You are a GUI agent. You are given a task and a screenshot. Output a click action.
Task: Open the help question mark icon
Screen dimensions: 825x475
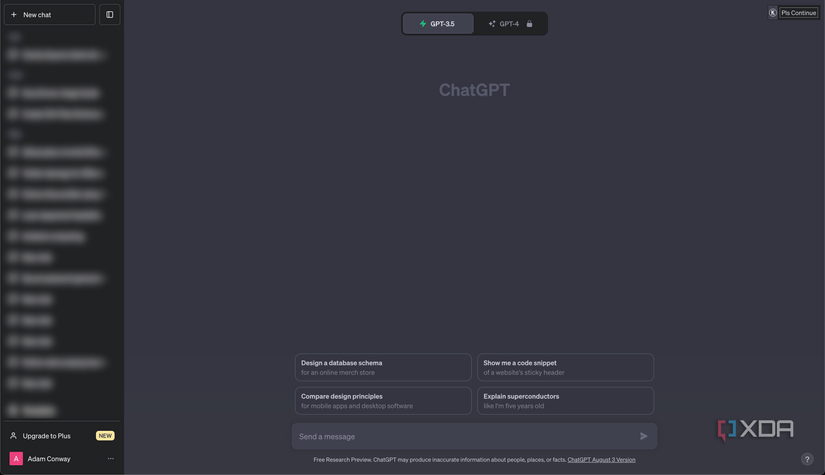tap(807, 459)
